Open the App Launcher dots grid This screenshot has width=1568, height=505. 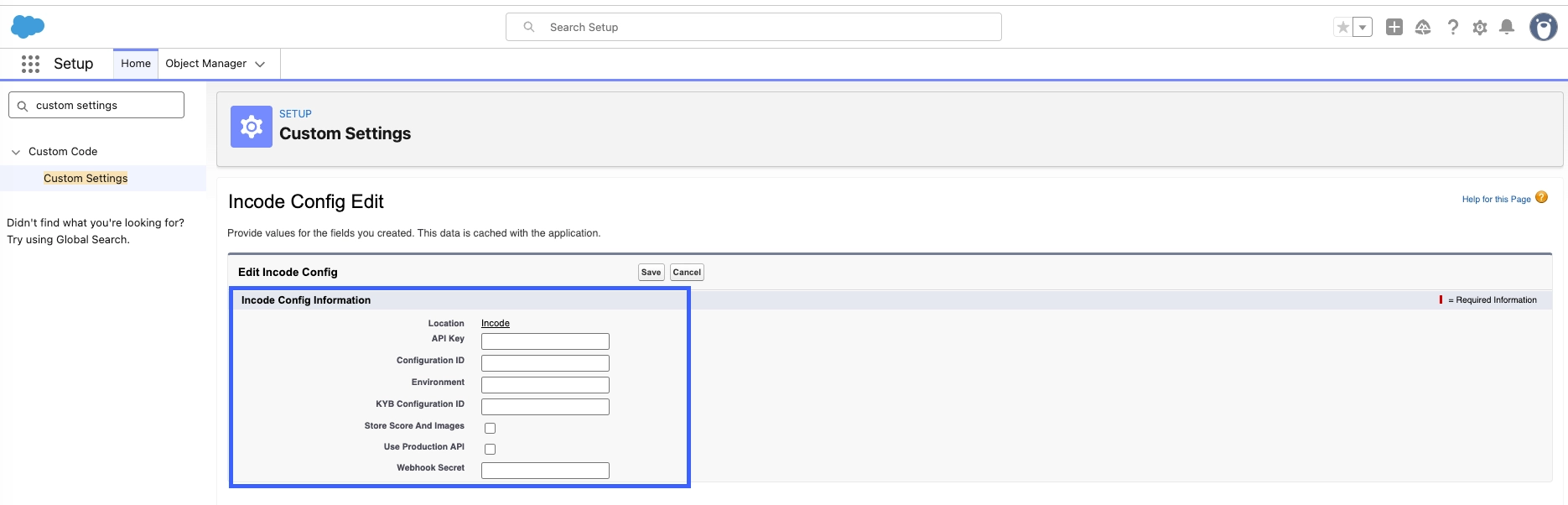(x=31, y=64)
